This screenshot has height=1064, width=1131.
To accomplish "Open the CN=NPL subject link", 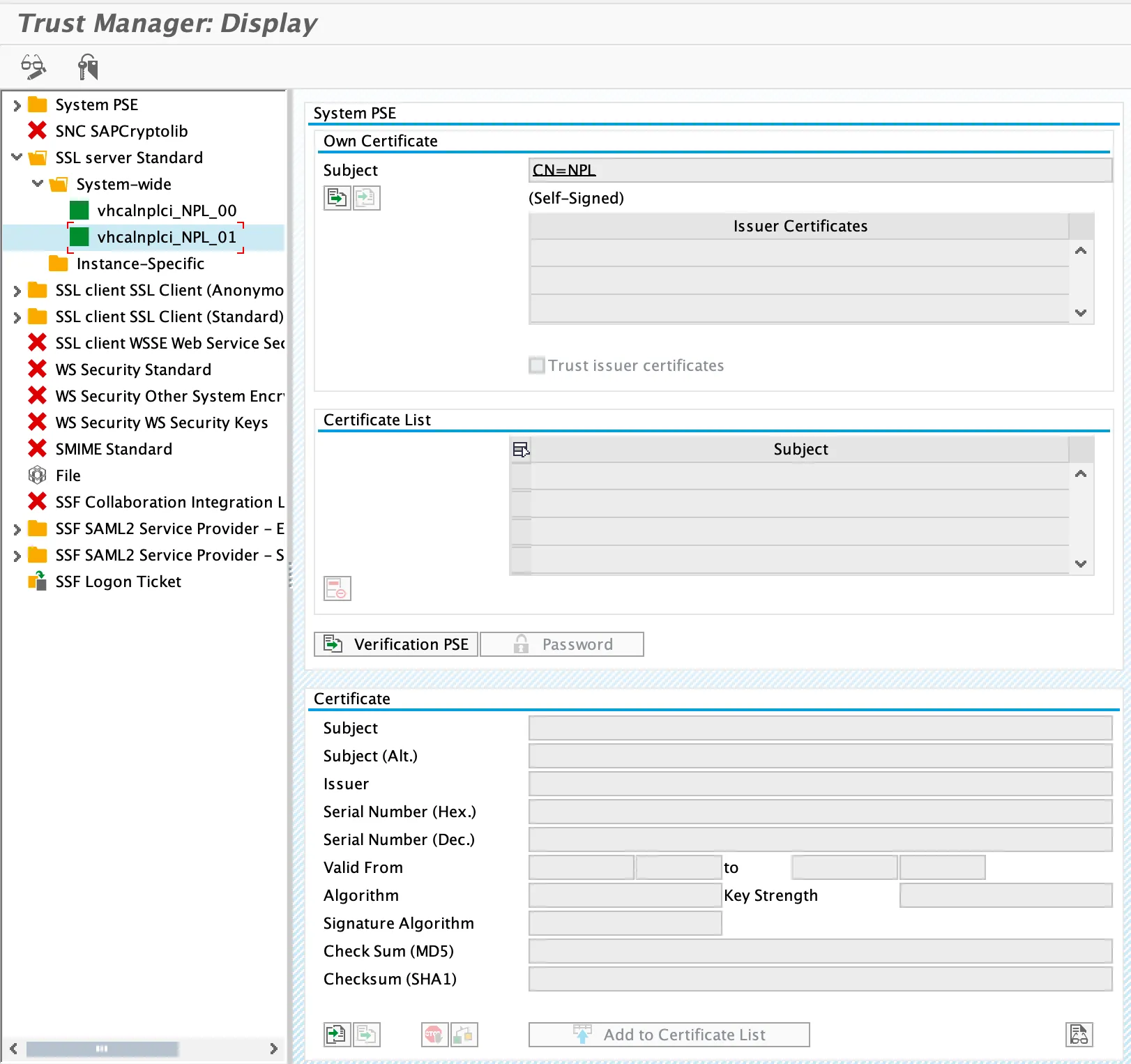I will (x=564, y=170).
